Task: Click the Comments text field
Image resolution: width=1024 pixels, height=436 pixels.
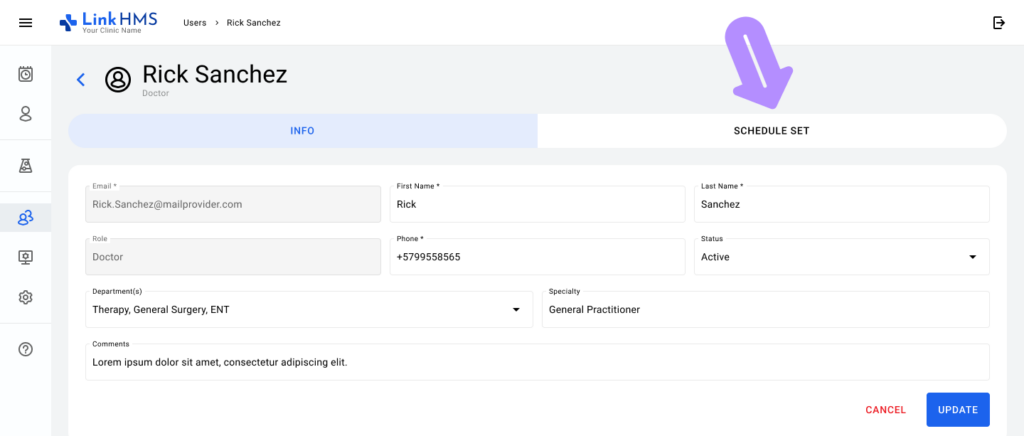Action: [537, 362]
